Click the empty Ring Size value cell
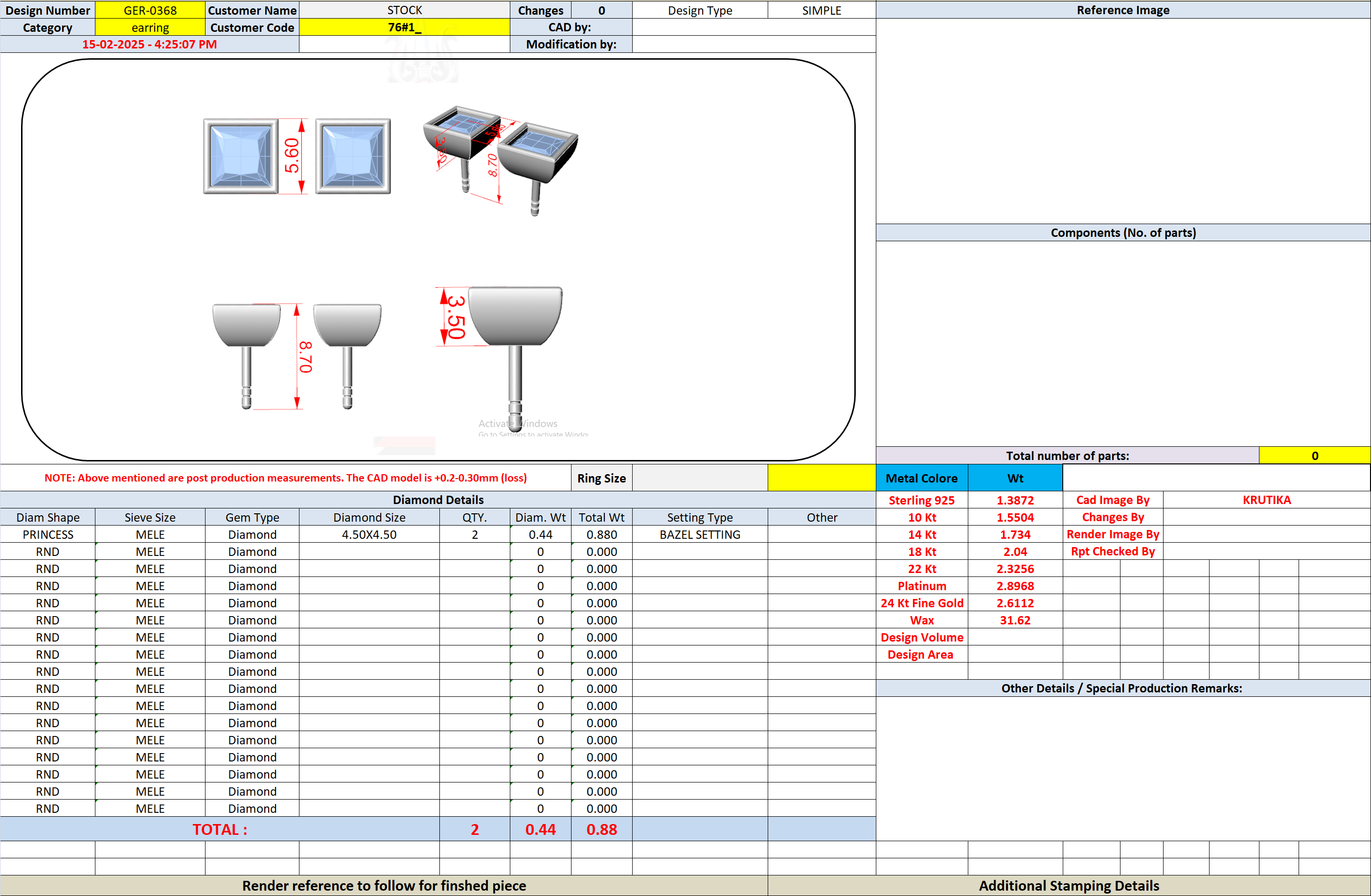The width and height of the screenshot is (1371, 896). pyautogui.click(x=699, y=478)
